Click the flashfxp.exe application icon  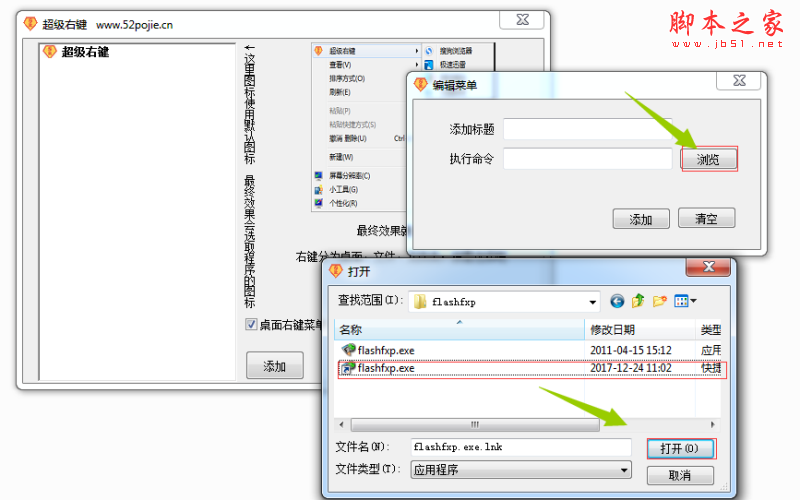pos(348,350)
